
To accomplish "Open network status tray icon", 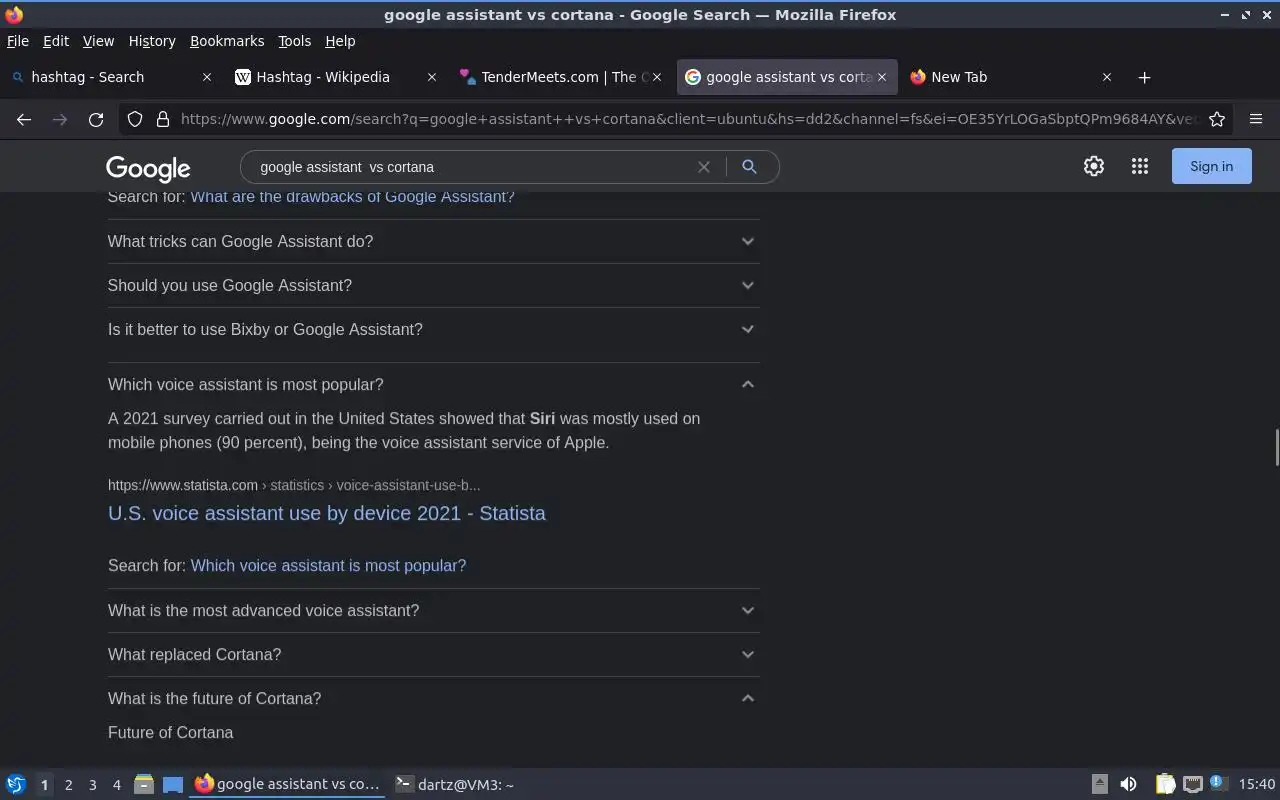I will [x=1192, y=784].
